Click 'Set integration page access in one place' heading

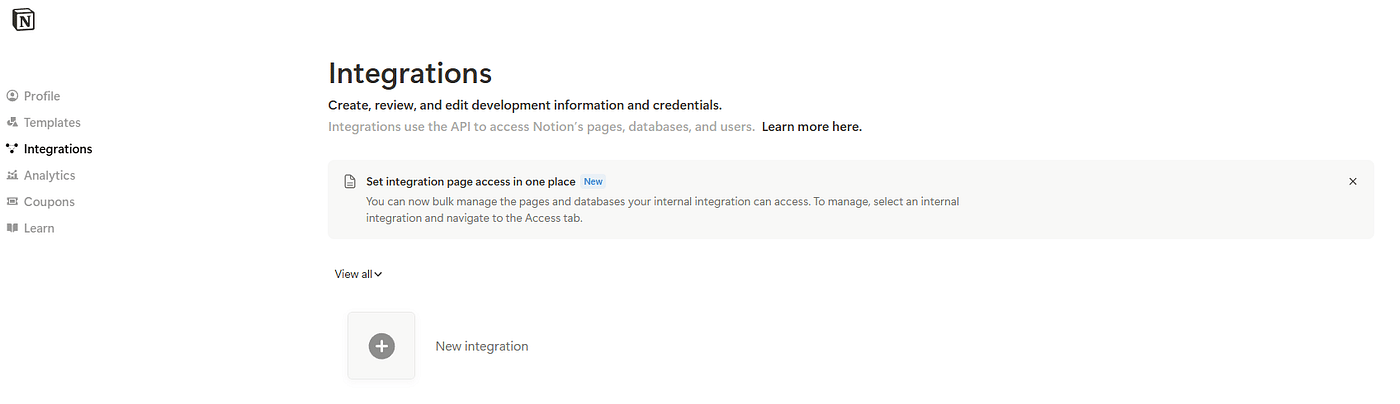click(x=471, y=182)
